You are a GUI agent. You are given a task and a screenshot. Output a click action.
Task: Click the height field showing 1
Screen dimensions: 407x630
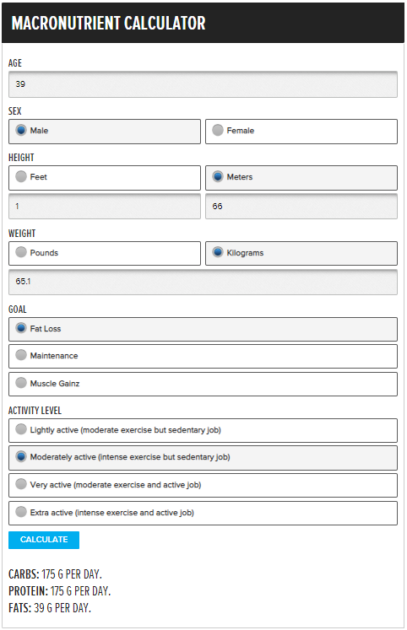tap(104, 207)
